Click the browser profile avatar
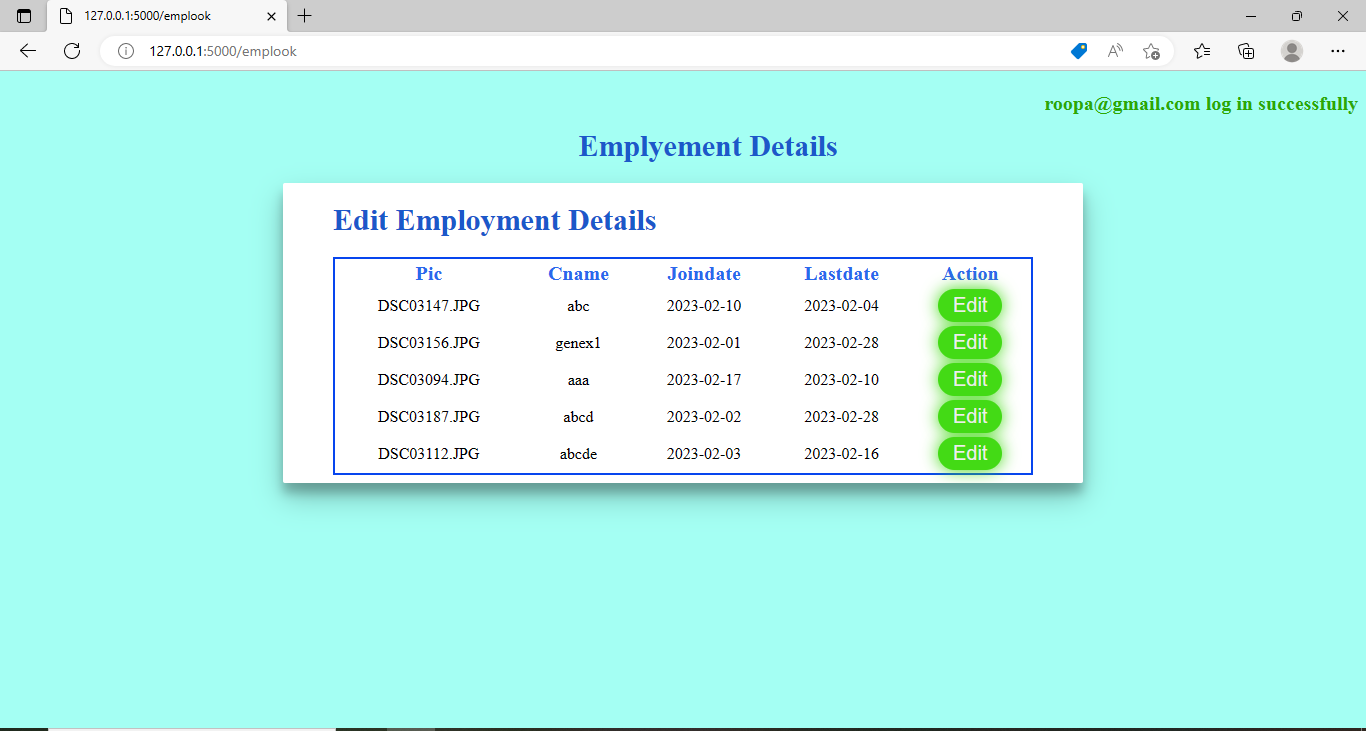The width and height of the screenshot is (1366, 731). pyautogui.click(x=1291, y=51)
